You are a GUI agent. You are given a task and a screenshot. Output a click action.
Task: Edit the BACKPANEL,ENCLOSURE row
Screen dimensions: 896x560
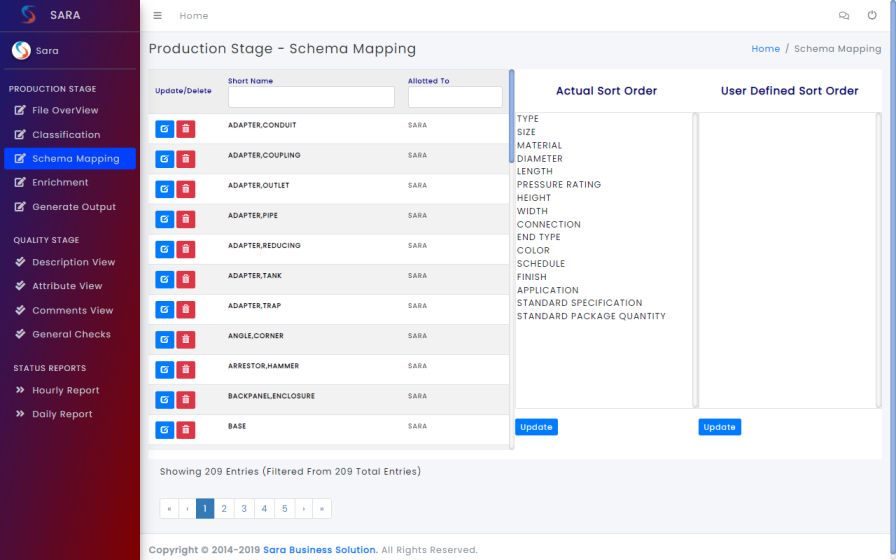[x=165, y=400]
